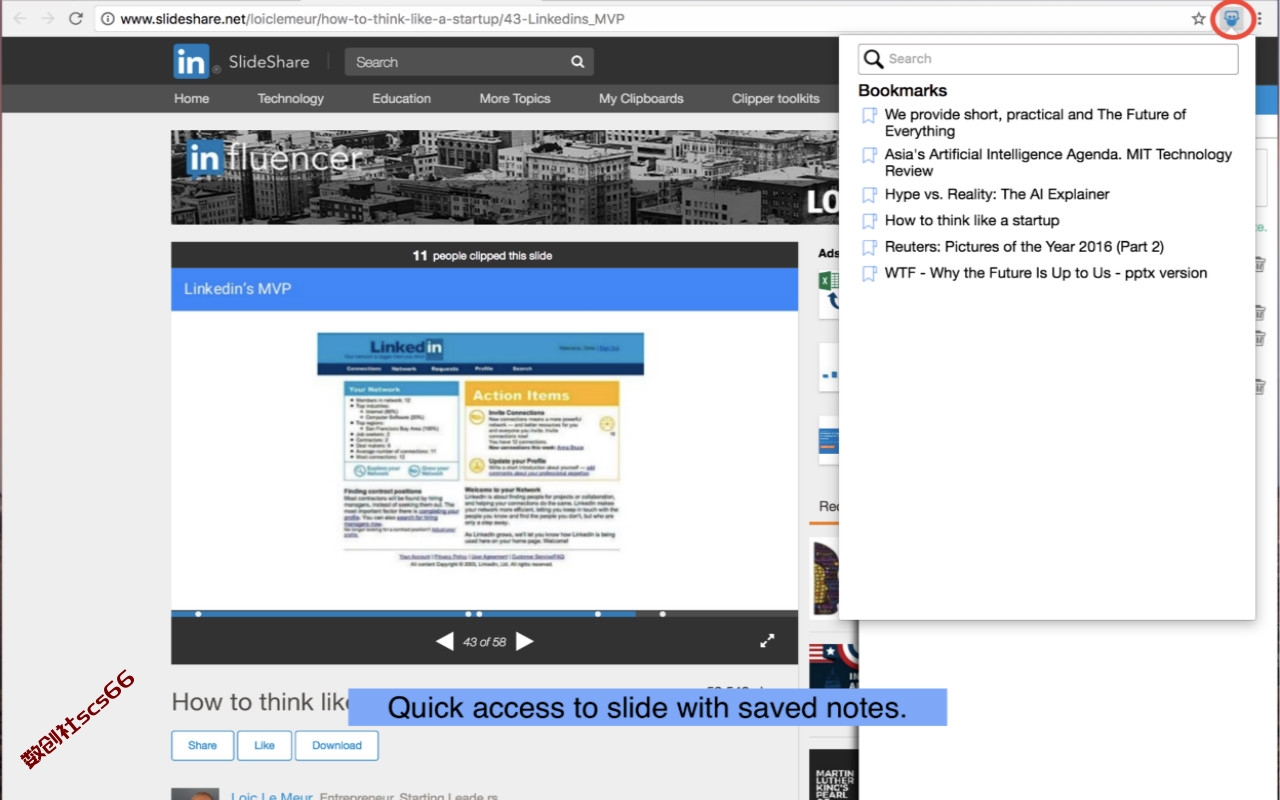Click the magnifier in the SlideShare search box
This screenshot has height=800, width=1280.
(x=577, y=62)
